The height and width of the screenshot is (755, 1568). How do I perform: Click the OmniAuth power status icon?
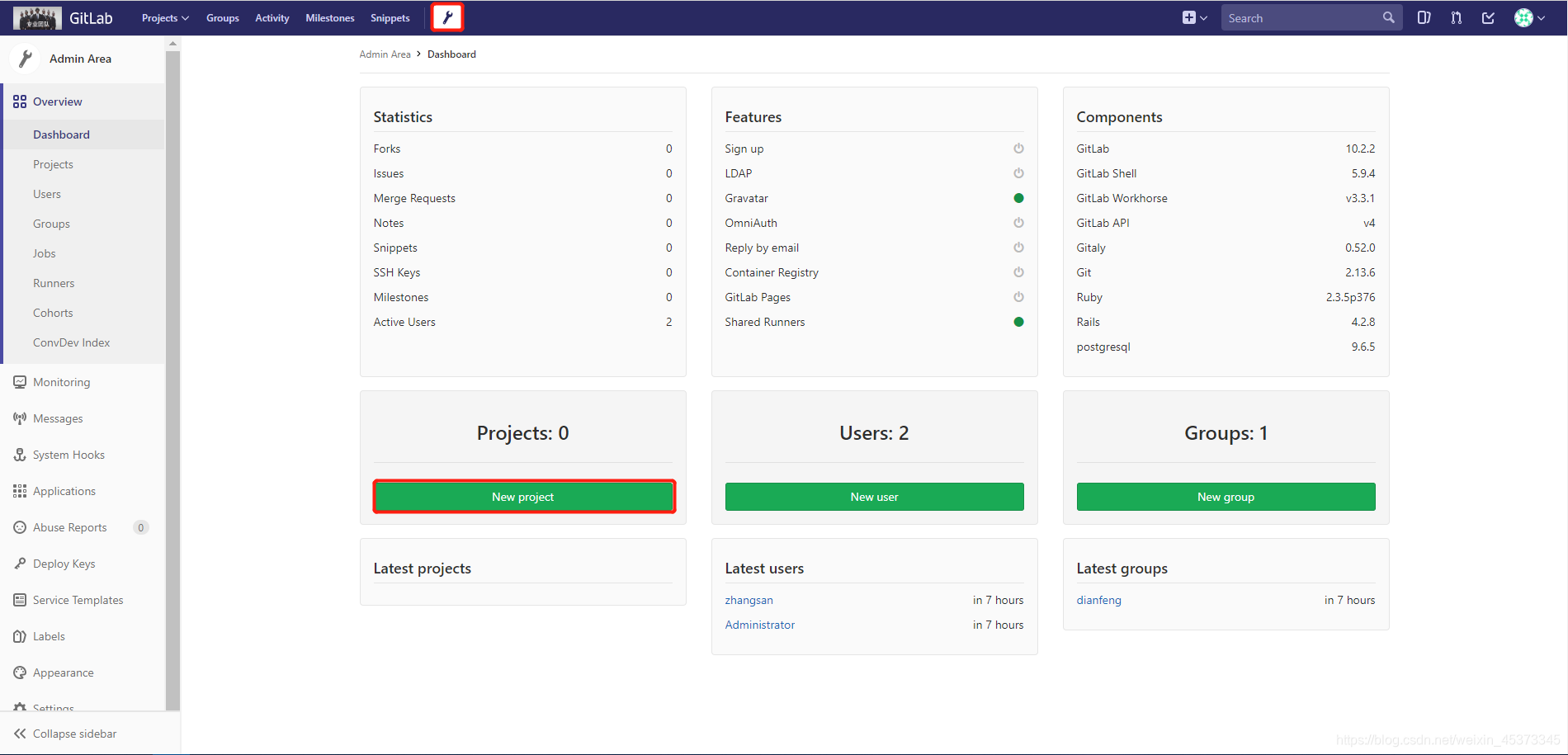click(x=1018, y=223)
